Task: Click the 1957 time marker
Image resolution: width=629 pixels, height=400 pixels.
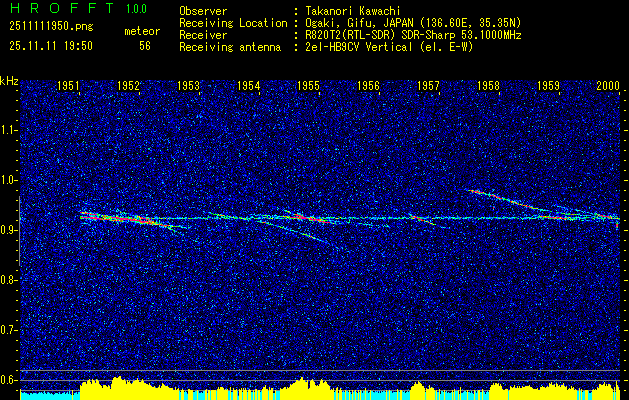Action: click(x=428, y=85)
